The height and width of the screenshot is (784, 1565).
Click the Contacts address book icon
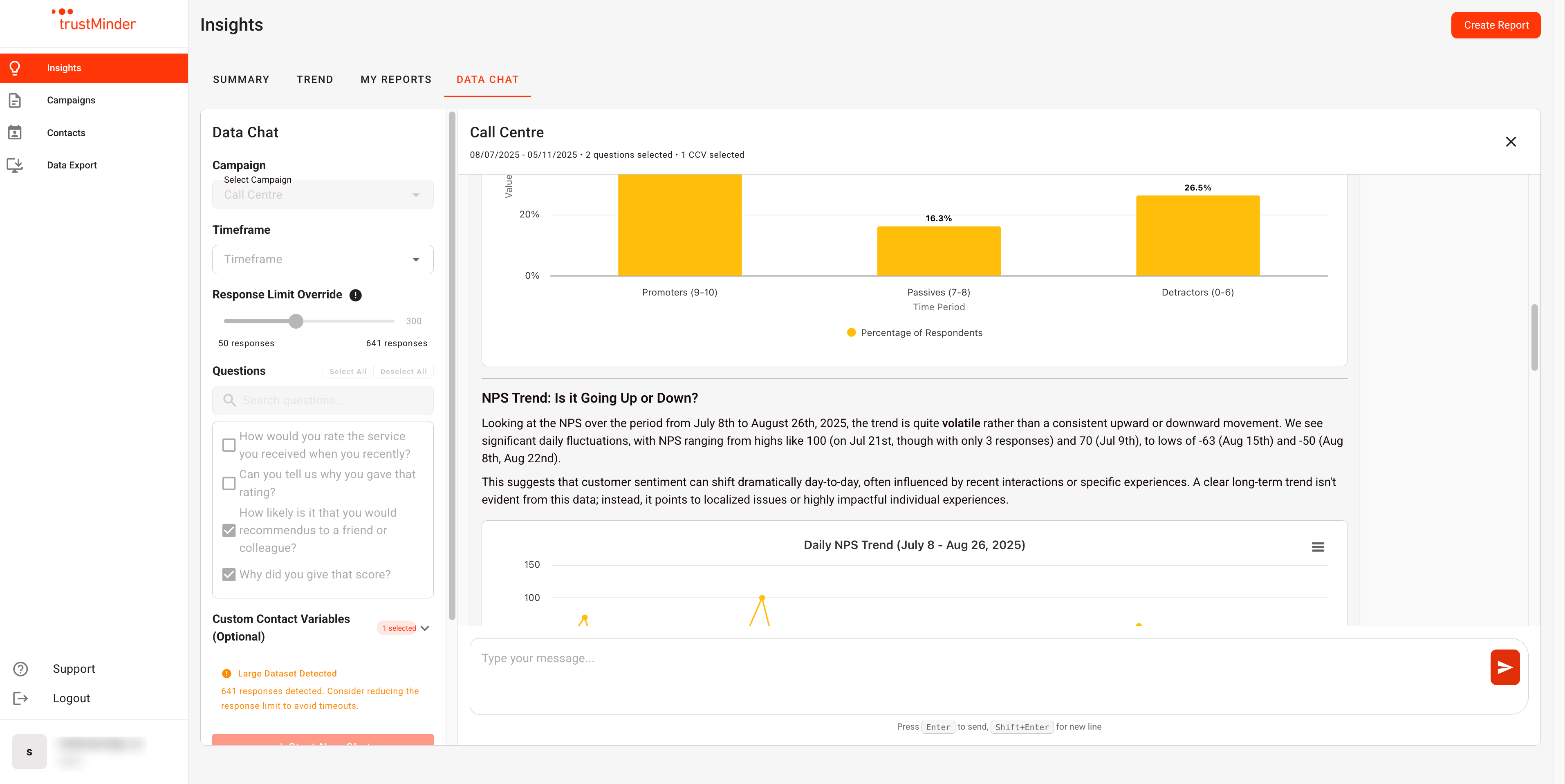click(15, 132)
